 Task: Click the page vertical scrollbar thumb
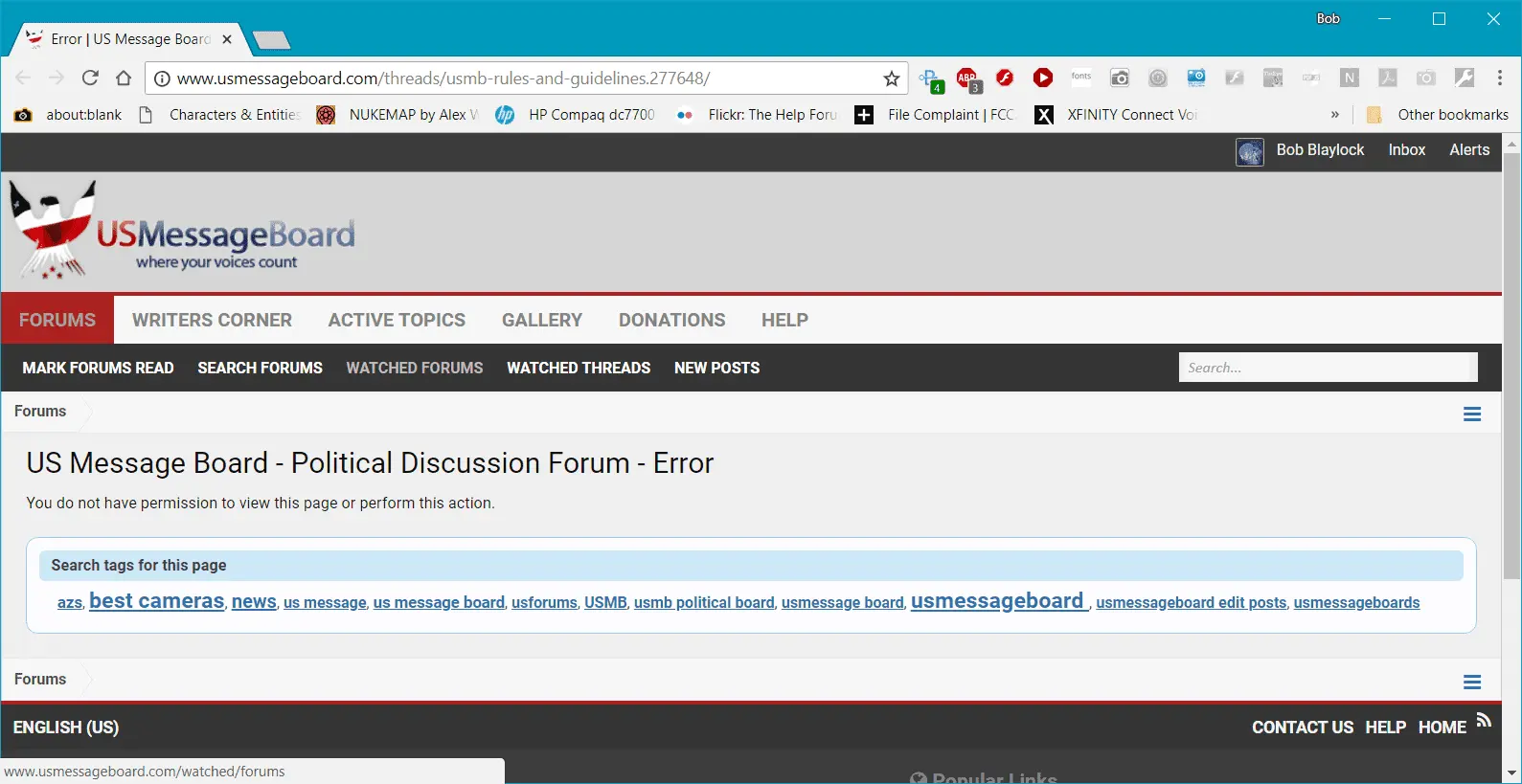point(1512,364)
